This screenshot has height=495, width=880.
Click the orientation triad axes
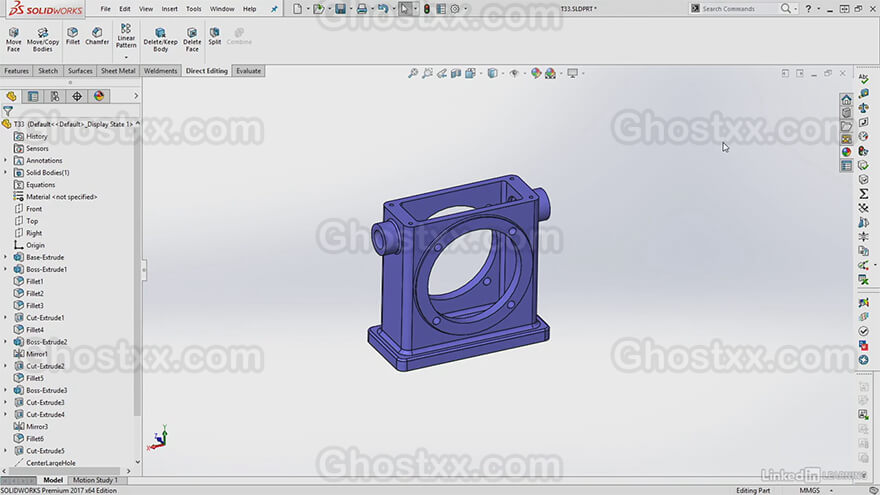[x=158, y=438]
